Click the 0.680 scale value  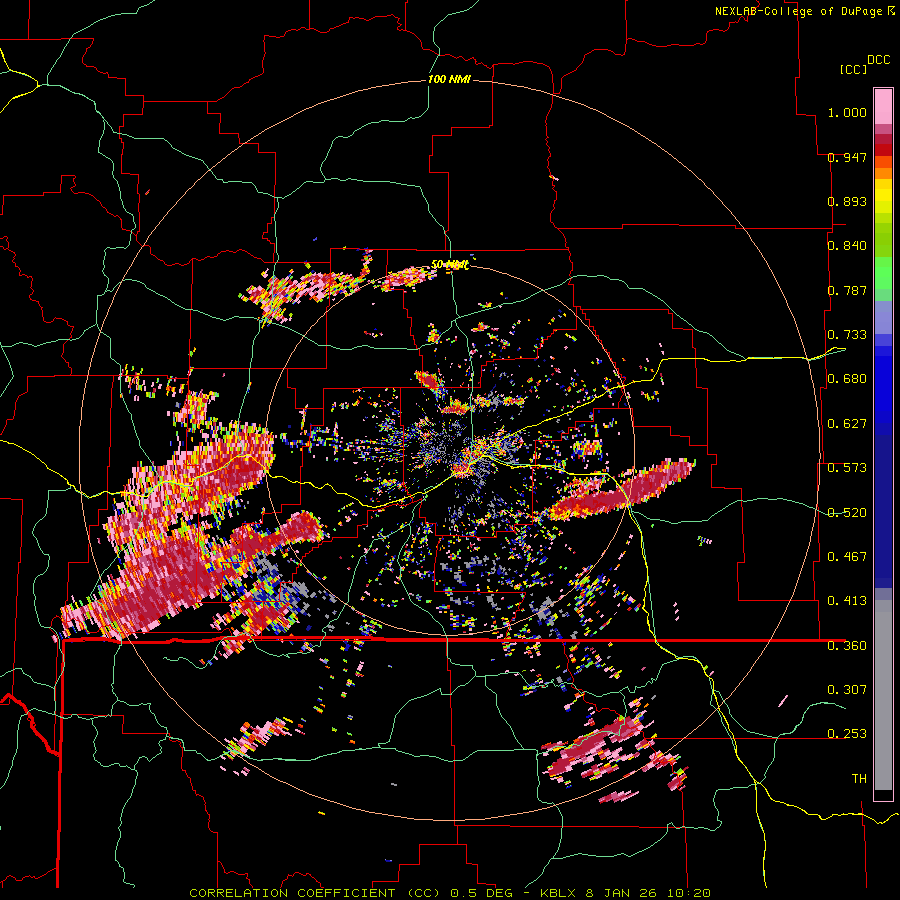click(x=847, y=379)
